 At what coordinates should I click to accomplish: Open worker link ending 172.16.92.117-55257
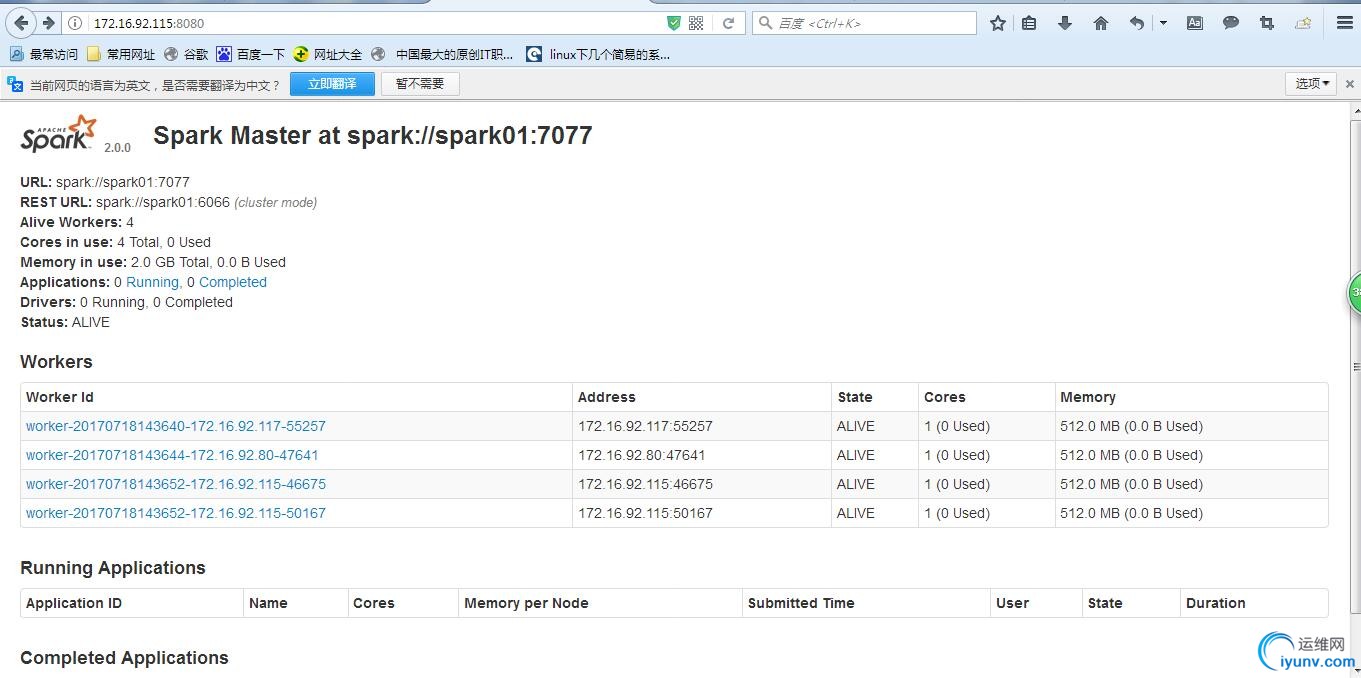tap(176, 426)
